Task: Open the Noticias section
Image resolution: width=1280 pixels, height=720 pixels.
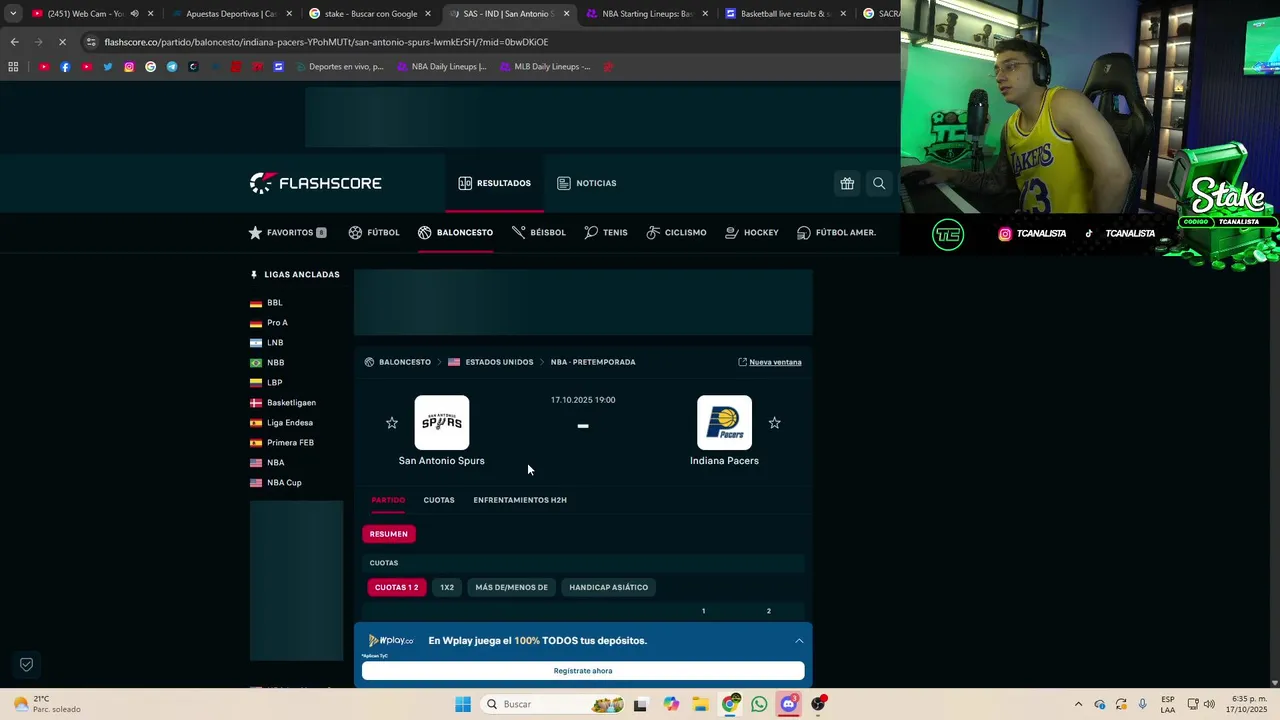Action: [x=586, y=183]
